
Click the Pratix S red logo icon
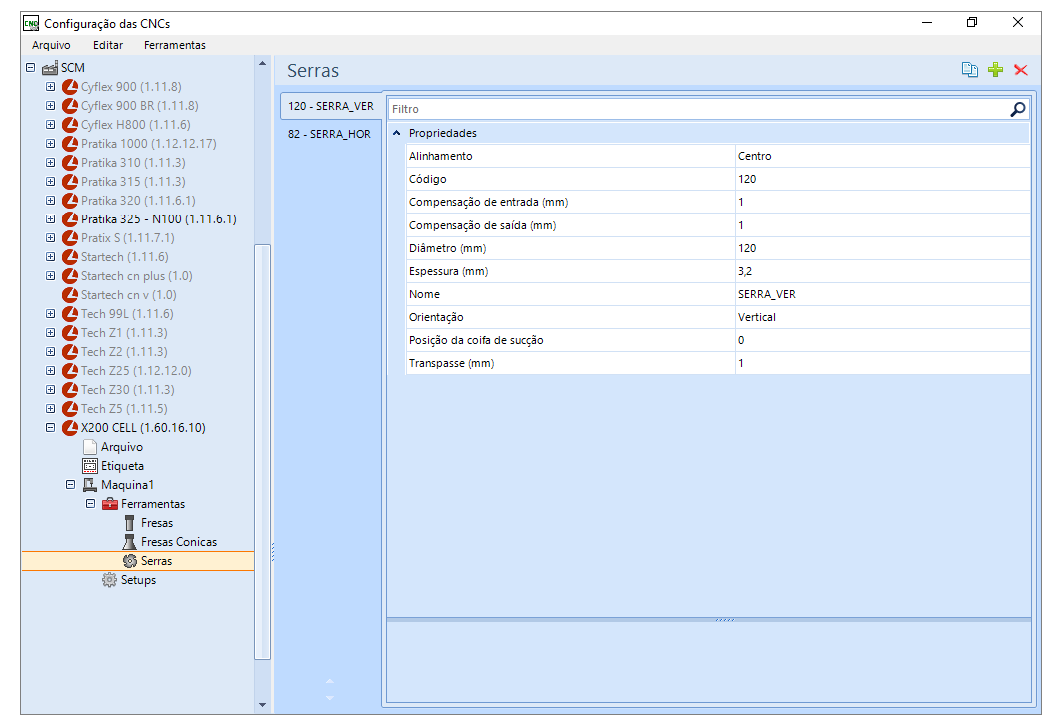pyautogui.click(x=70, y=238)
